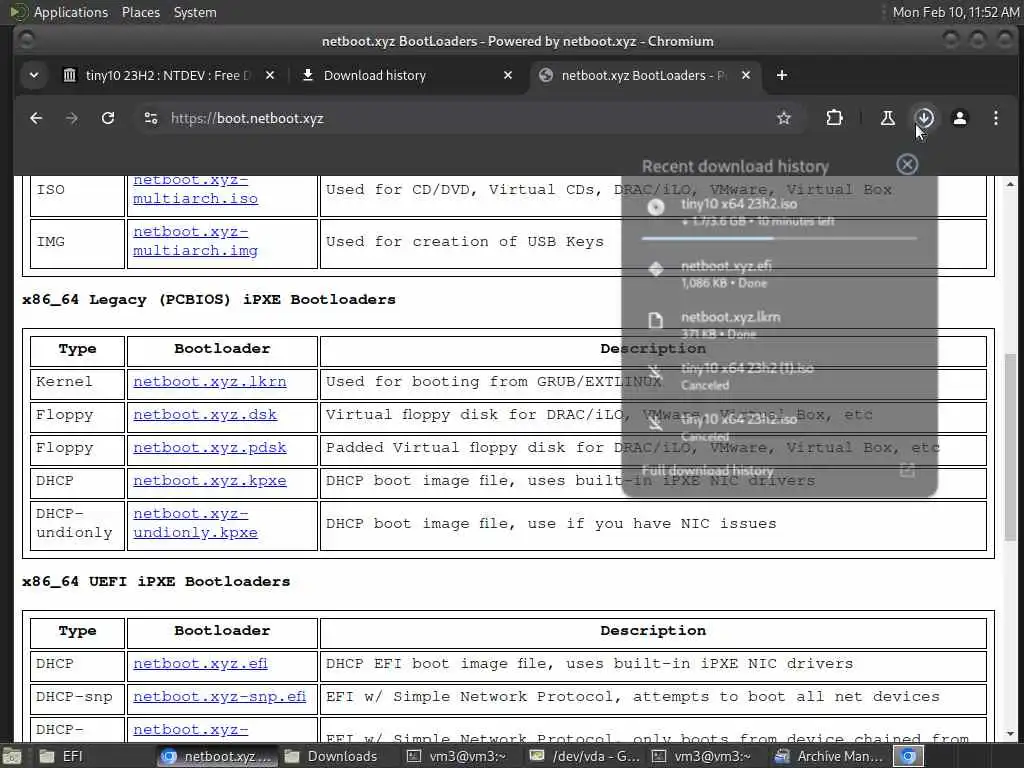Bookmark this page with the star icon
This screenshot has width=1024, height=768.
pos(784,118)
